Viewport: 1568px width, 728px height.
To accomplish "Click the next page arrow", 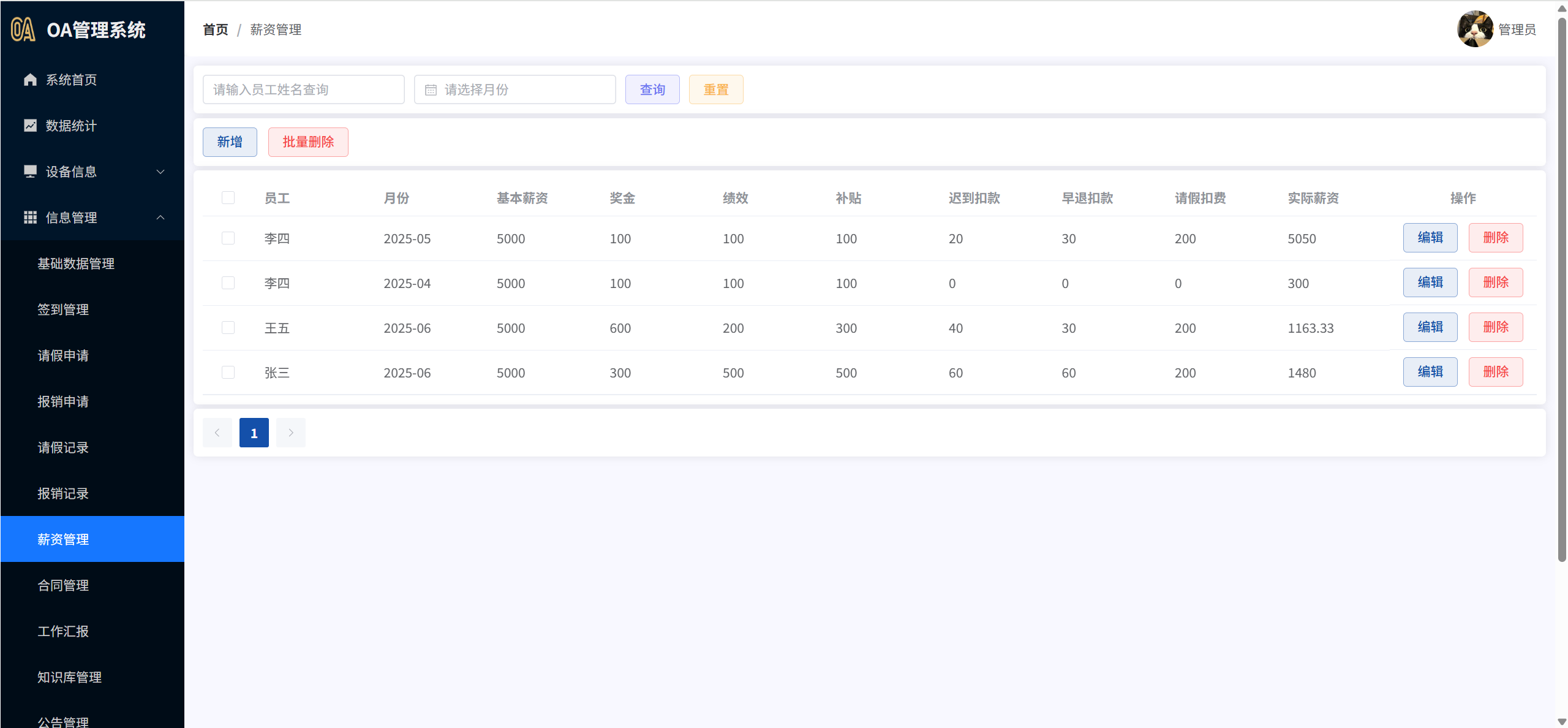I will pyautogui.click(x=291, y=433).
